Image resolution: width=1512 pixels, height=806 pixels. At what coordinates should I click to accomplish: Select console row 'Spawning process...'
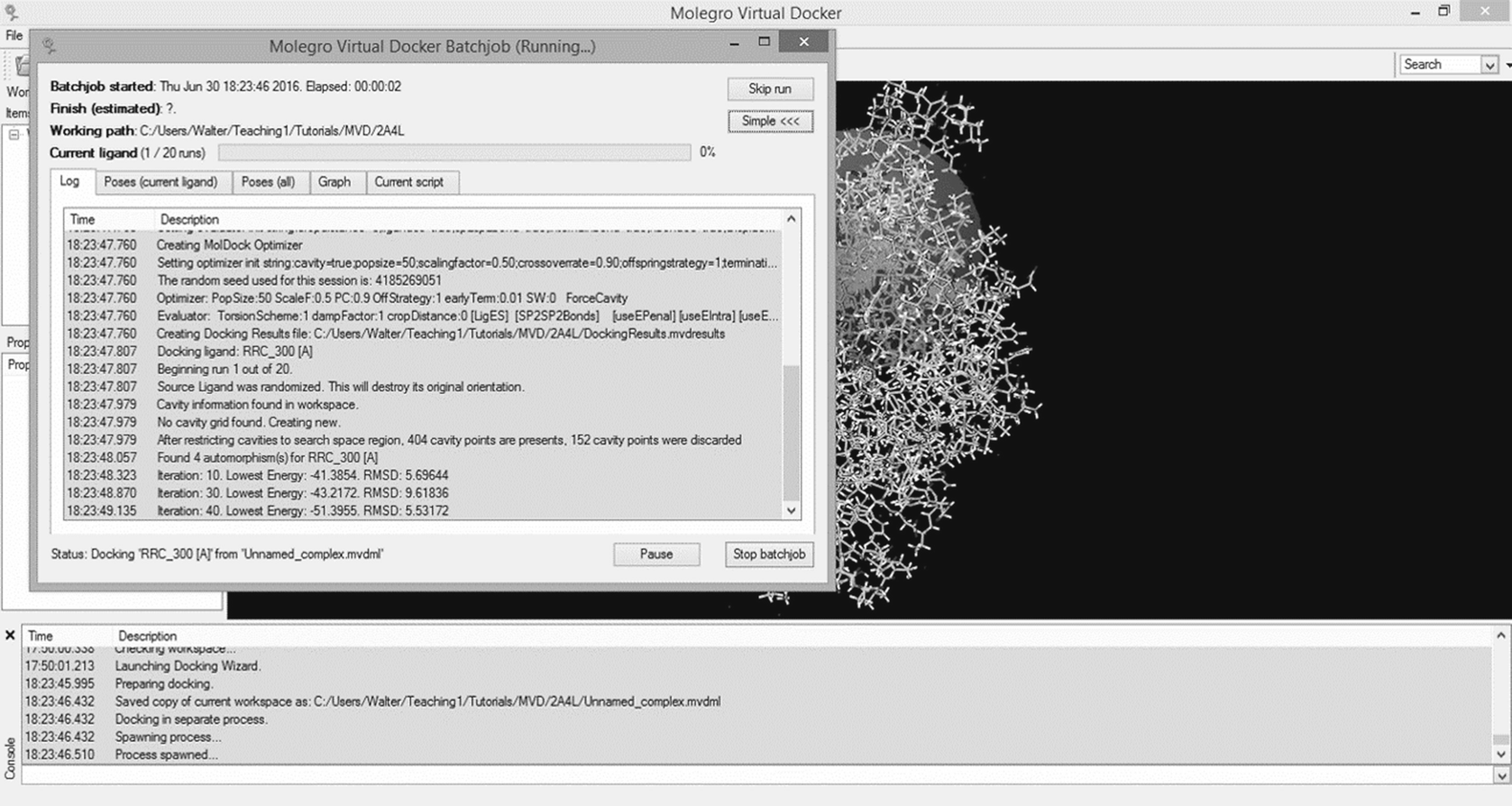point(757,737)
